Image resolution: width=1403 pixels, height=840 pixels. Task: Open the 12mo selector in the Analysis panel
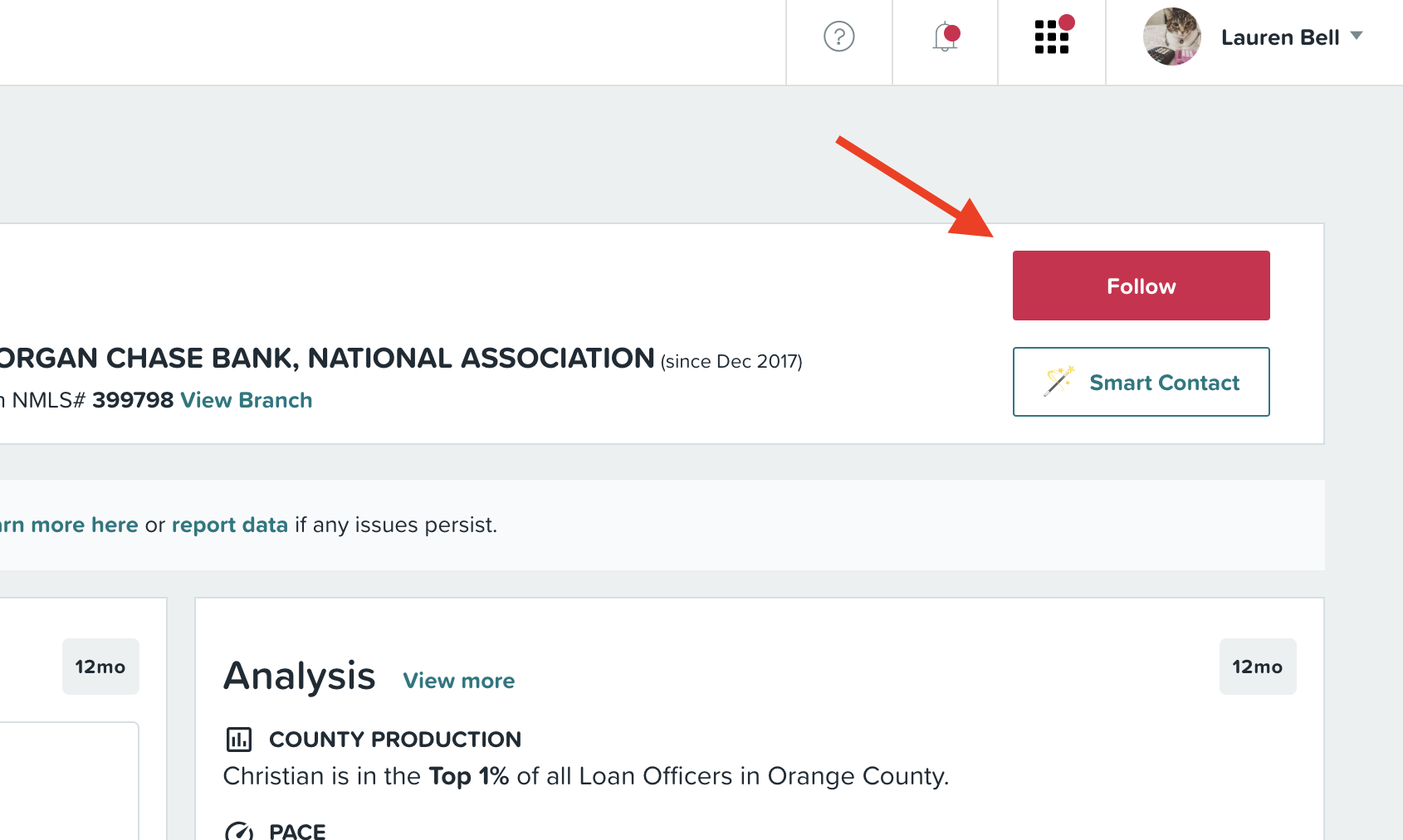click(x=1257, y=667)
